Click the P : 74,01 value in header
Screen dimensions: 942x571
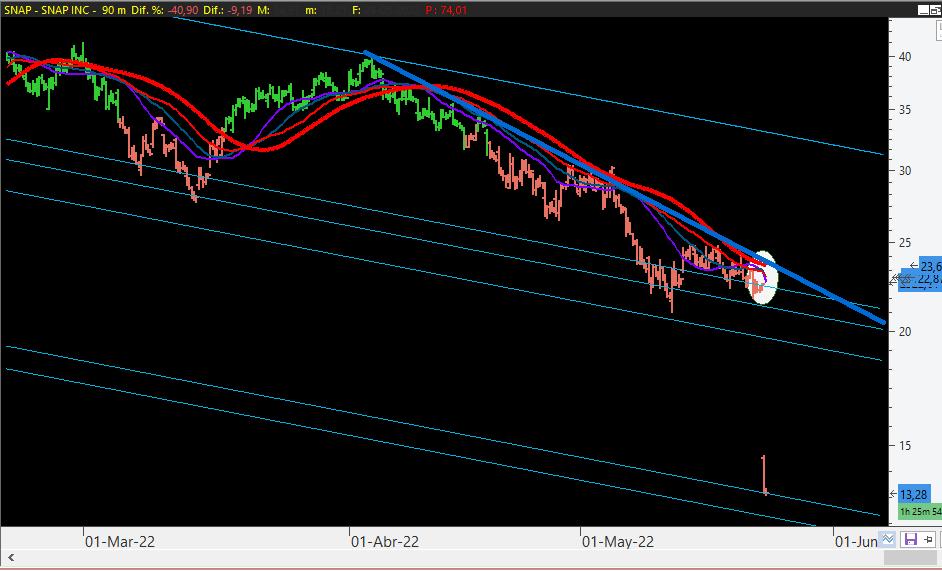pos(446,10)
